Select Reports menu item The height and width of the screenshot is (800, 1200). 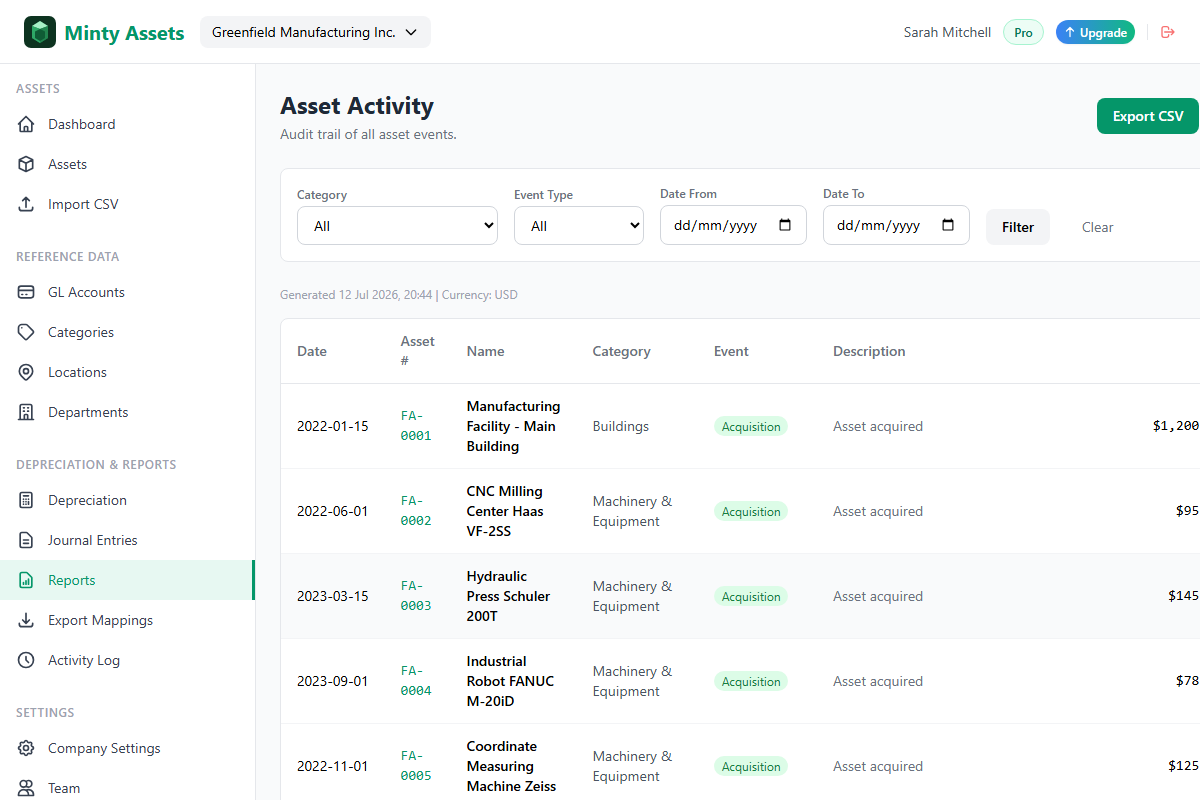click(x=128, y=580)
